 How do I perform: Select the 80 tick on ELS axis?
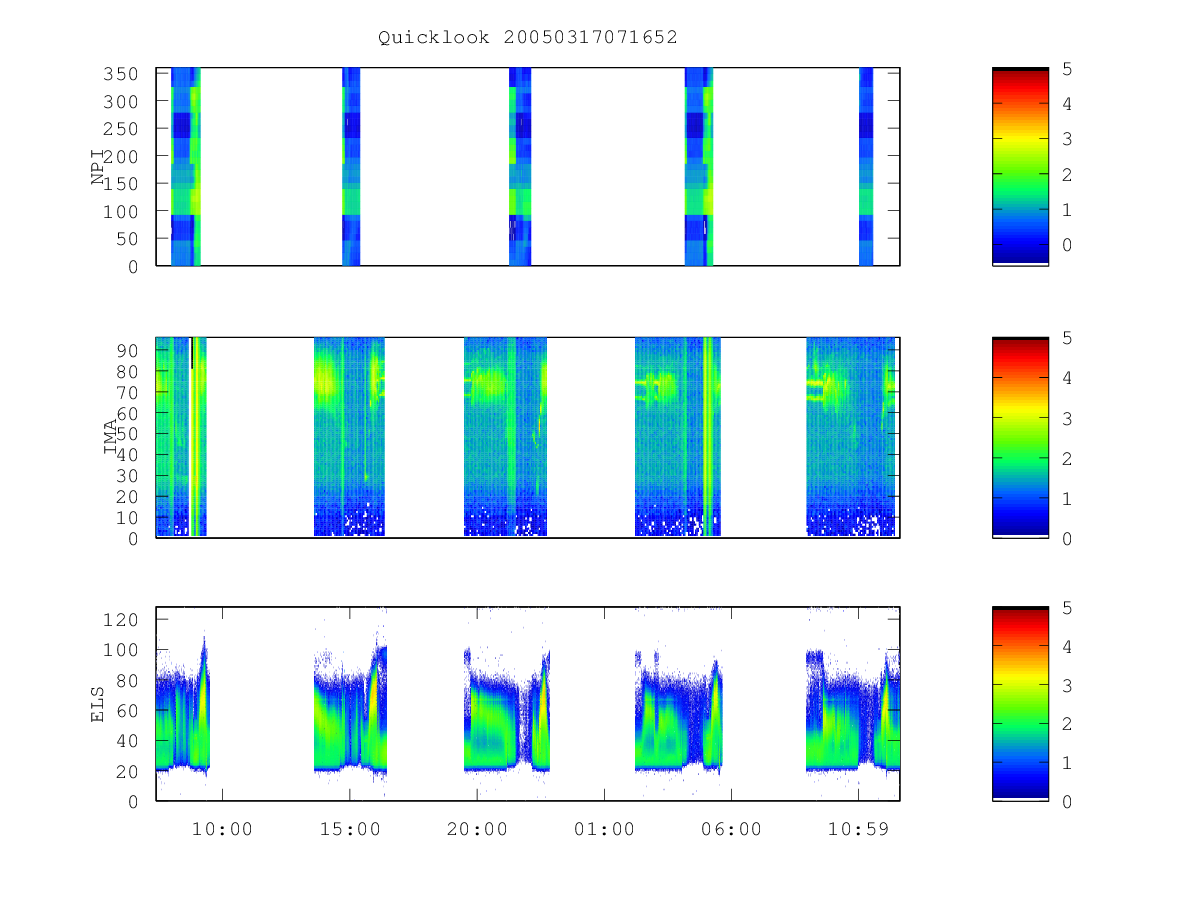[x=129, y=680]
